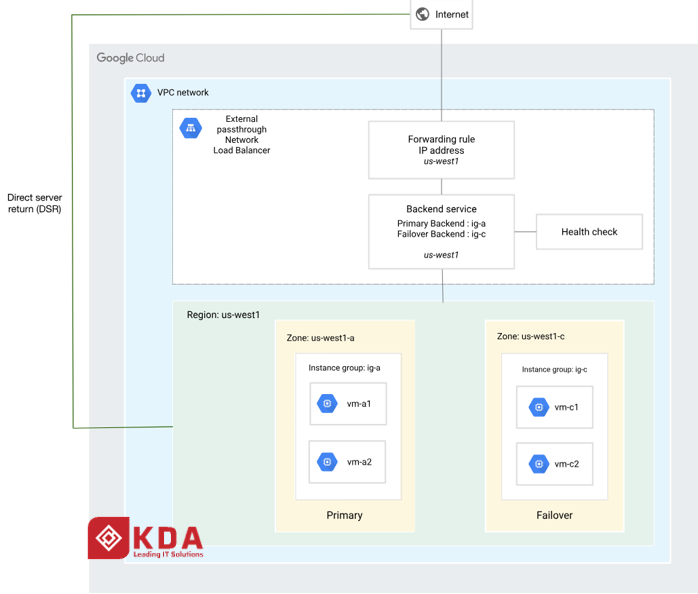Click the Zone: us-west1-c label
Screen dimensions: 698x594
click(531, 336)
